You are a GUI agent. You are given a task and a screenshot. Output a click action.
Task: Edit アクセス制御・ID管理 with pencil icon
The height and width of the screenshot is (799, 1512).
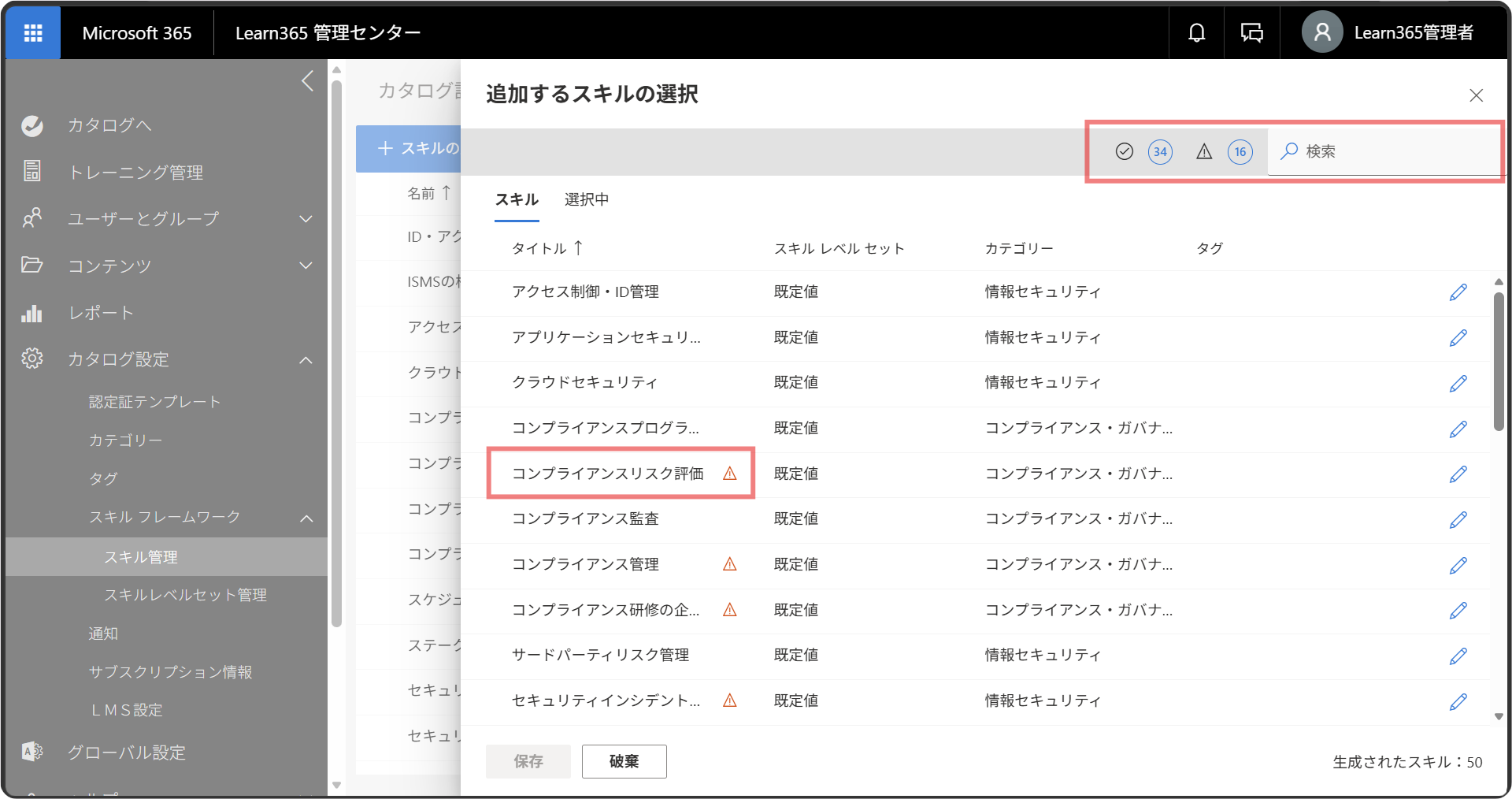[1458, 292]
